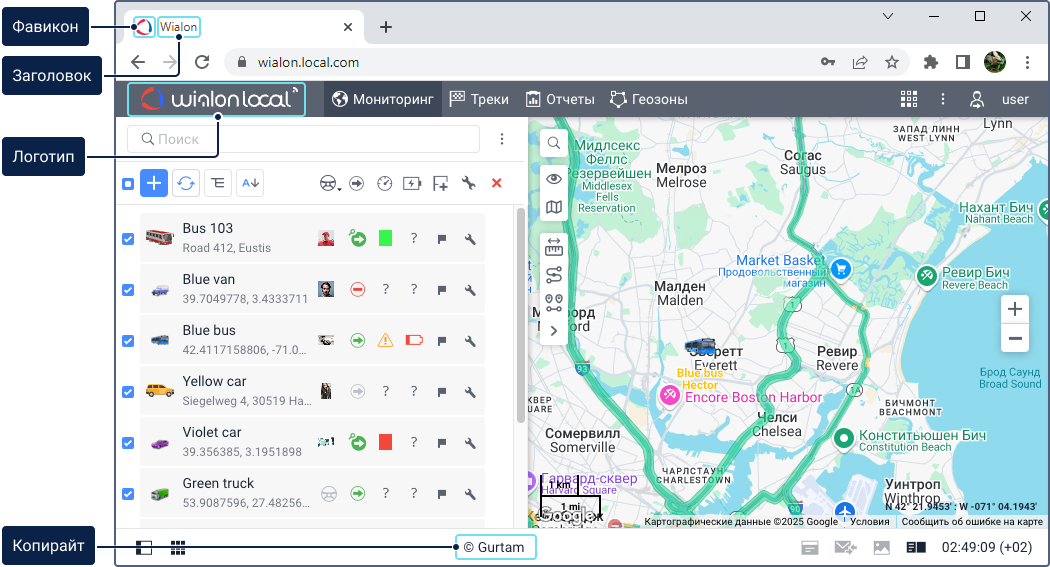This screenshot has height=567, width=1050.
Task: Click the blue plus add-units button
Action: click(154, 183)
